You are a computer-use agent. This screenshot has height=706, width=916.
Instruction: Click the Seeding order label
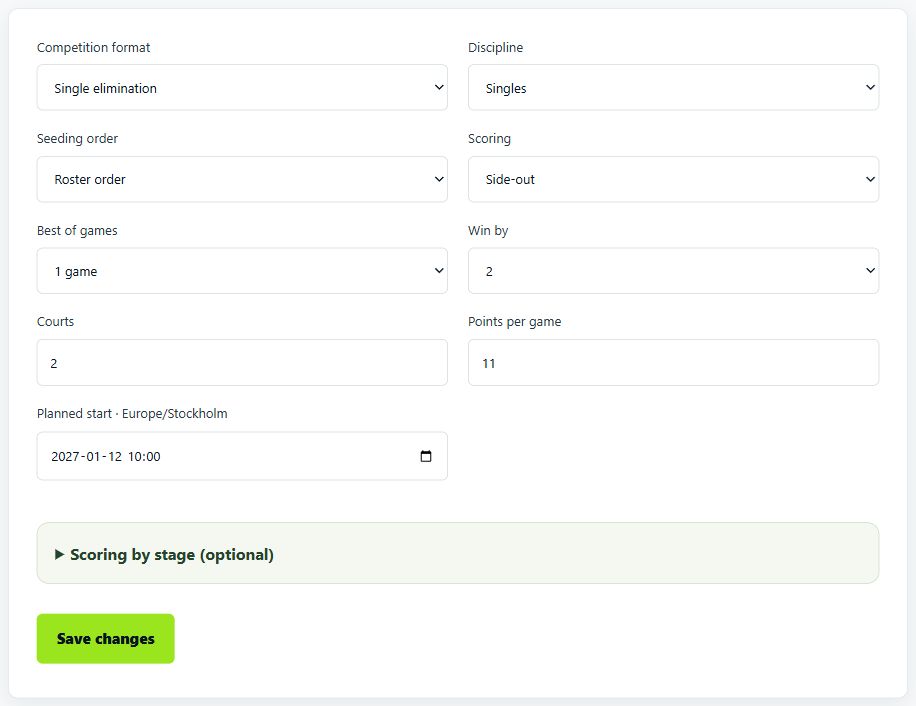[x=77, y=138]
